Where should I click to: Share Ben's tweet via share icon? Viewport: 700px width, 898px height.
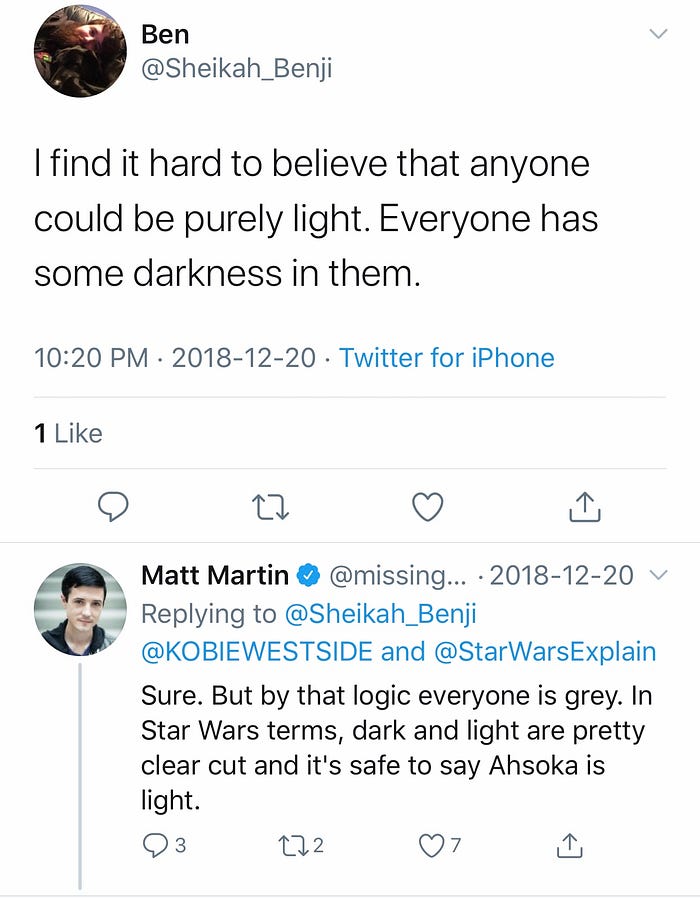(585, 508)
